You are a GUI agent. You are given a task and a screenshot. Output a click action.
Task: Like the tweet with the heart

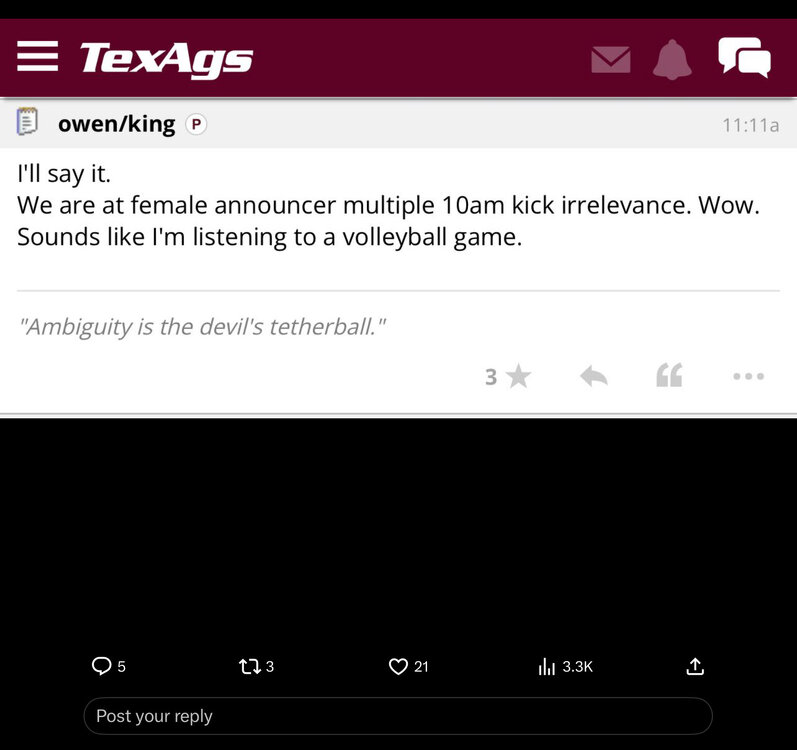point(398,666)
